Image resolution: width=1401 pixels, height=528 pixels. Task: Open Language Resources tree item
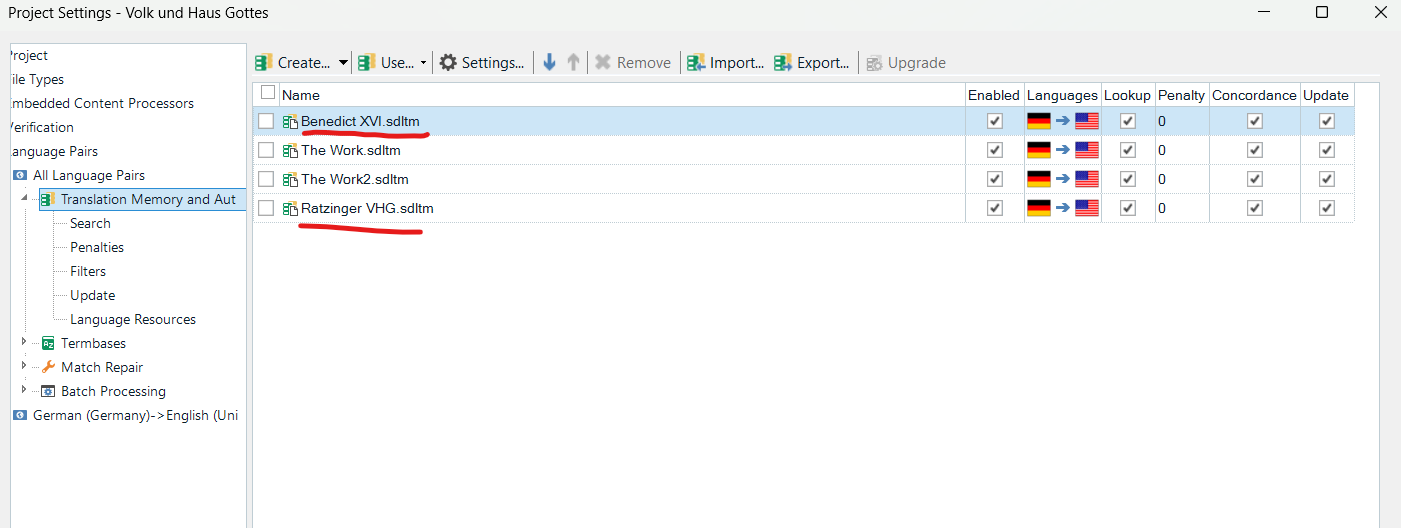pyautogui.click(x=133, y=319)
